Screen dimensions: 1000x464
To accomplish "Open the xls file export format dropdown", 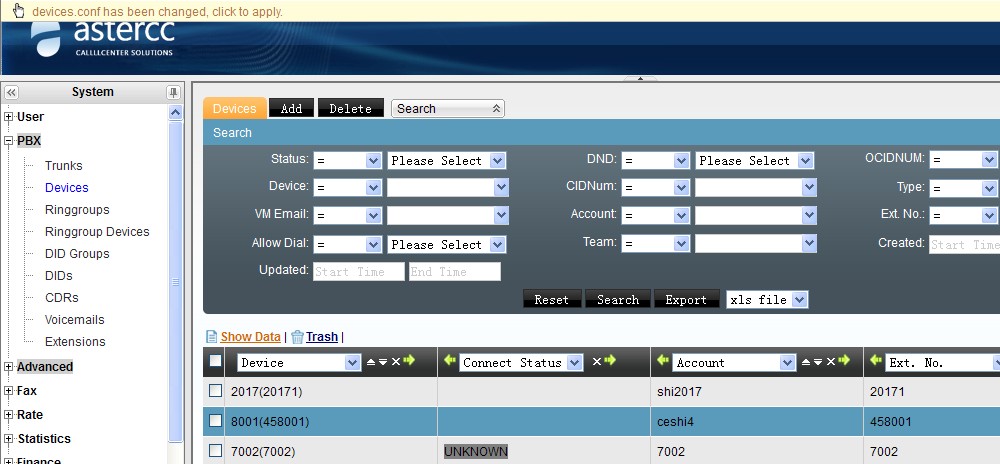I will [x=767, y=300].
